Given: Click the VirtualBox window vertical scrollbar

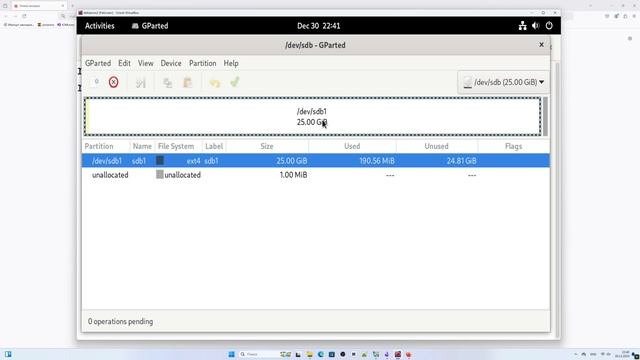Looking at the screenshot, I should (x=558, y=200).
